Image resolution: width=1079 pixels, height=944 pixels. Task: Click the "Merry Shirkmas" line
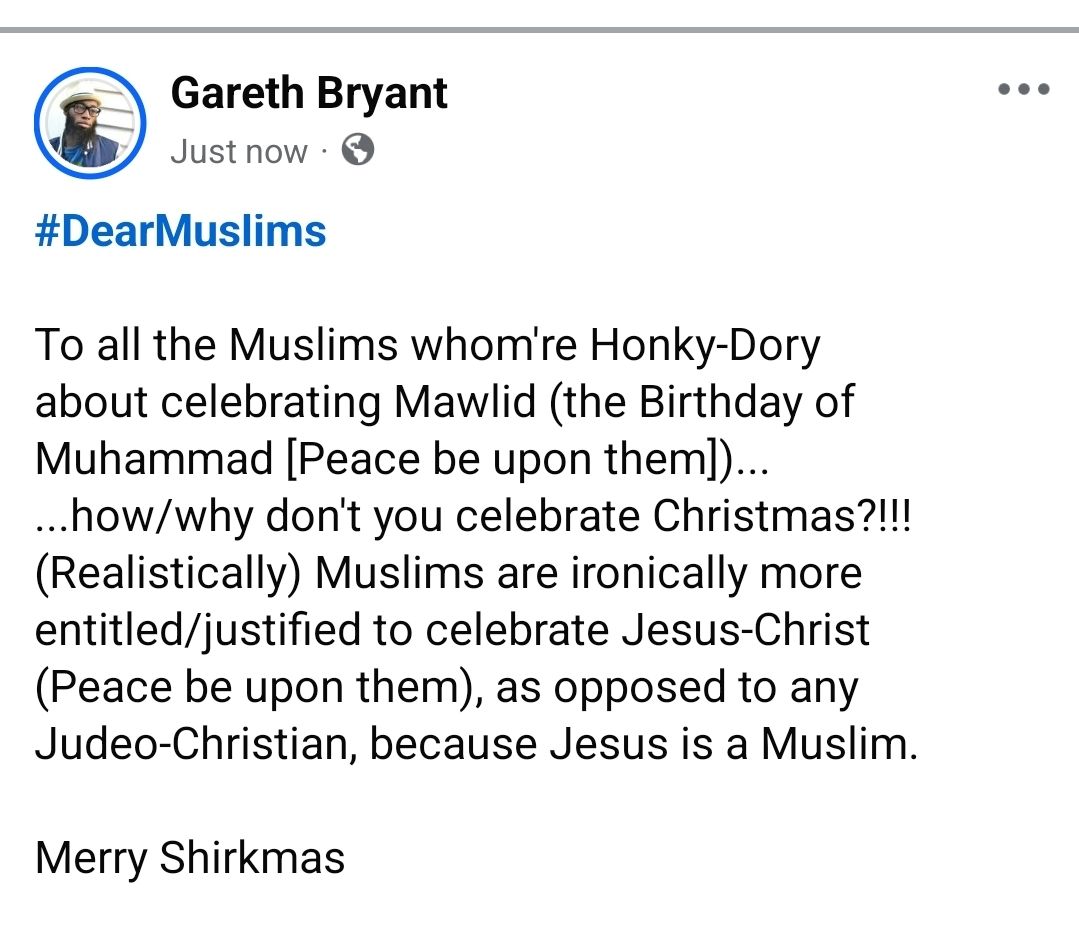coord(190,858)
